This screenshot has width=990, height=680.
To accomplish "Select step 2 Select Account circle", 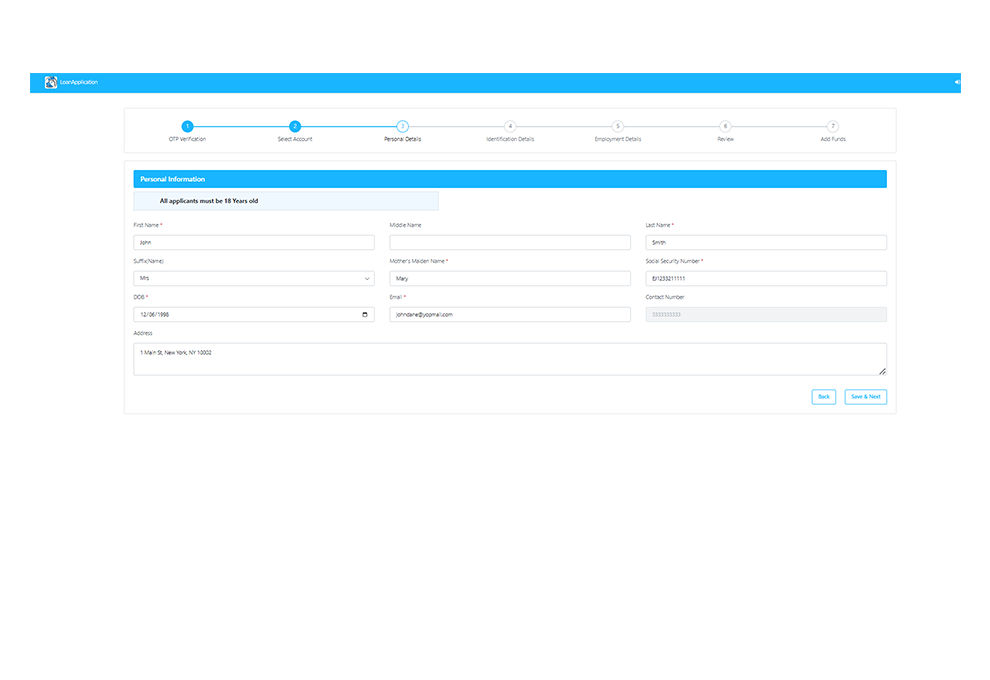I will click(295, 127).
